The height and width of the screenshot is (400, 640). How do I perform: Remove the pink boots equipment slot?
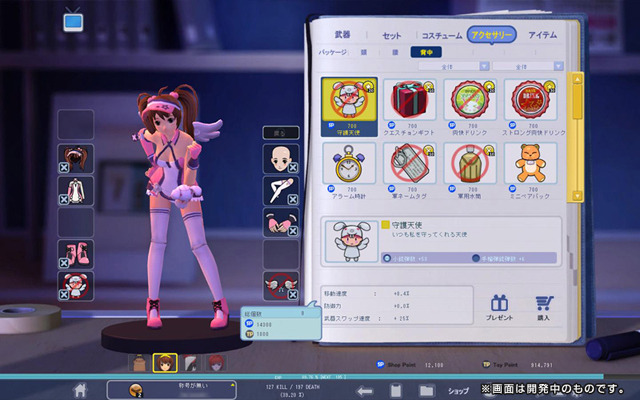(64, 263)
